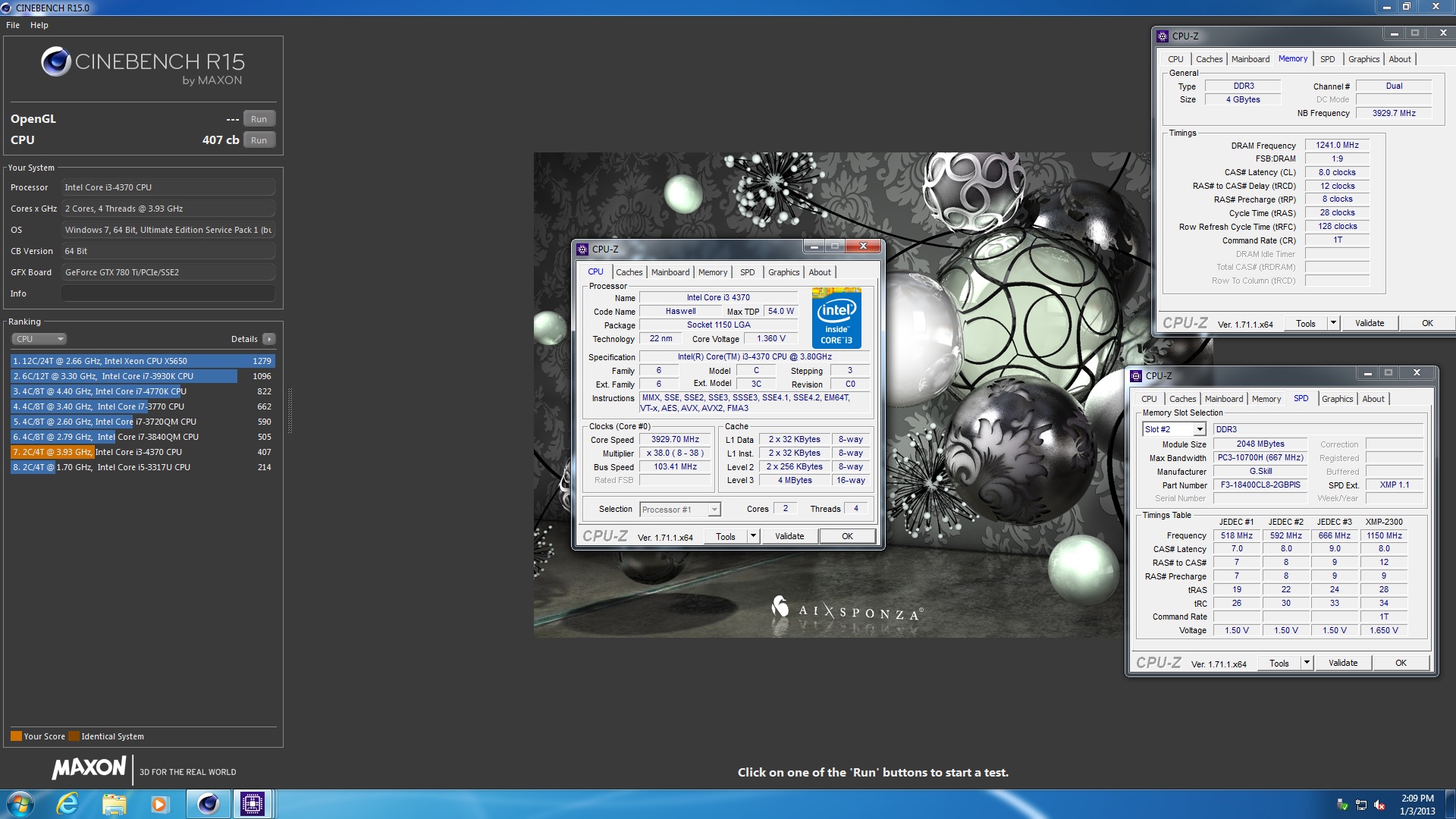This screenshot has height=819, width=1456.
Task: Switch to Mainboard tab in center CPU-Z
Action: tap(670, 272)
